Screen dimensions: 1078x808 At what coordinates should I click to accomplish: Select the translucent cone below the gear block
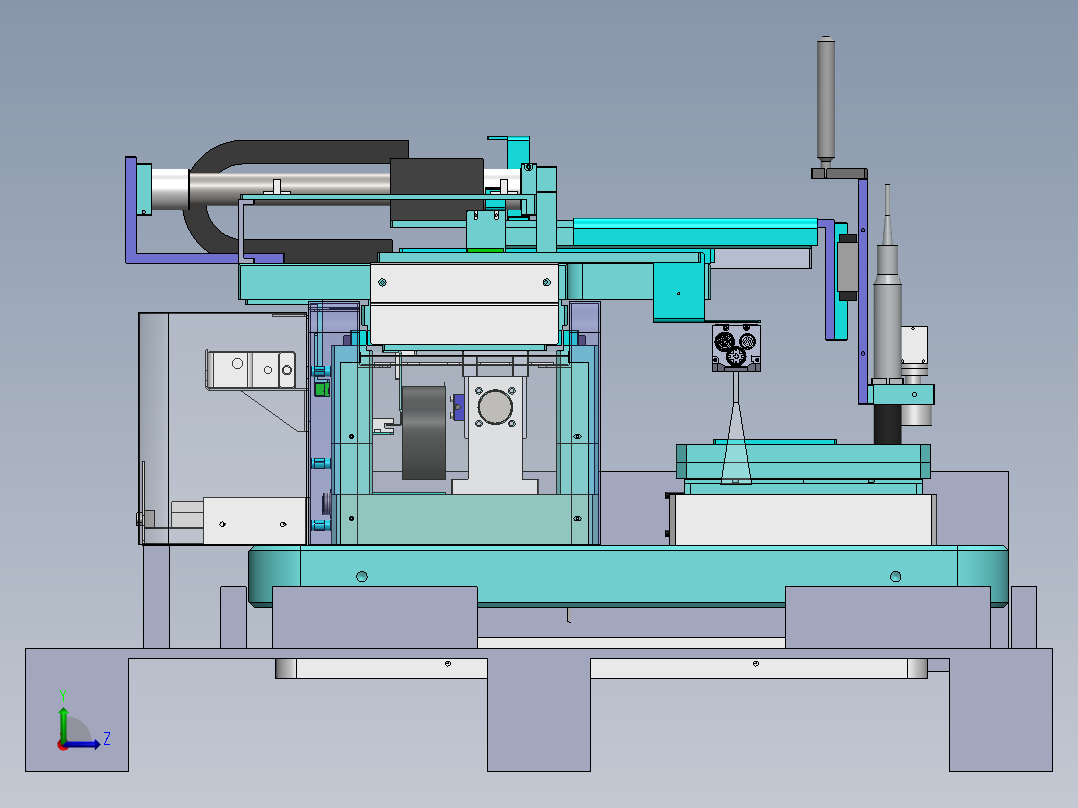736,443
